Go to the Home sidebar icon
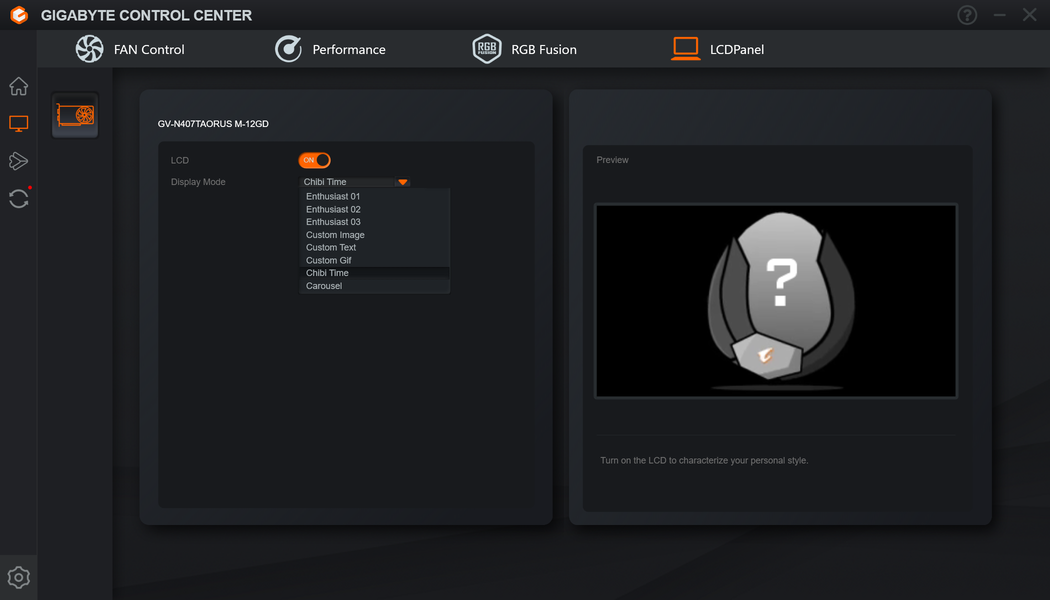1050x600 pixels. pos(19,86)
